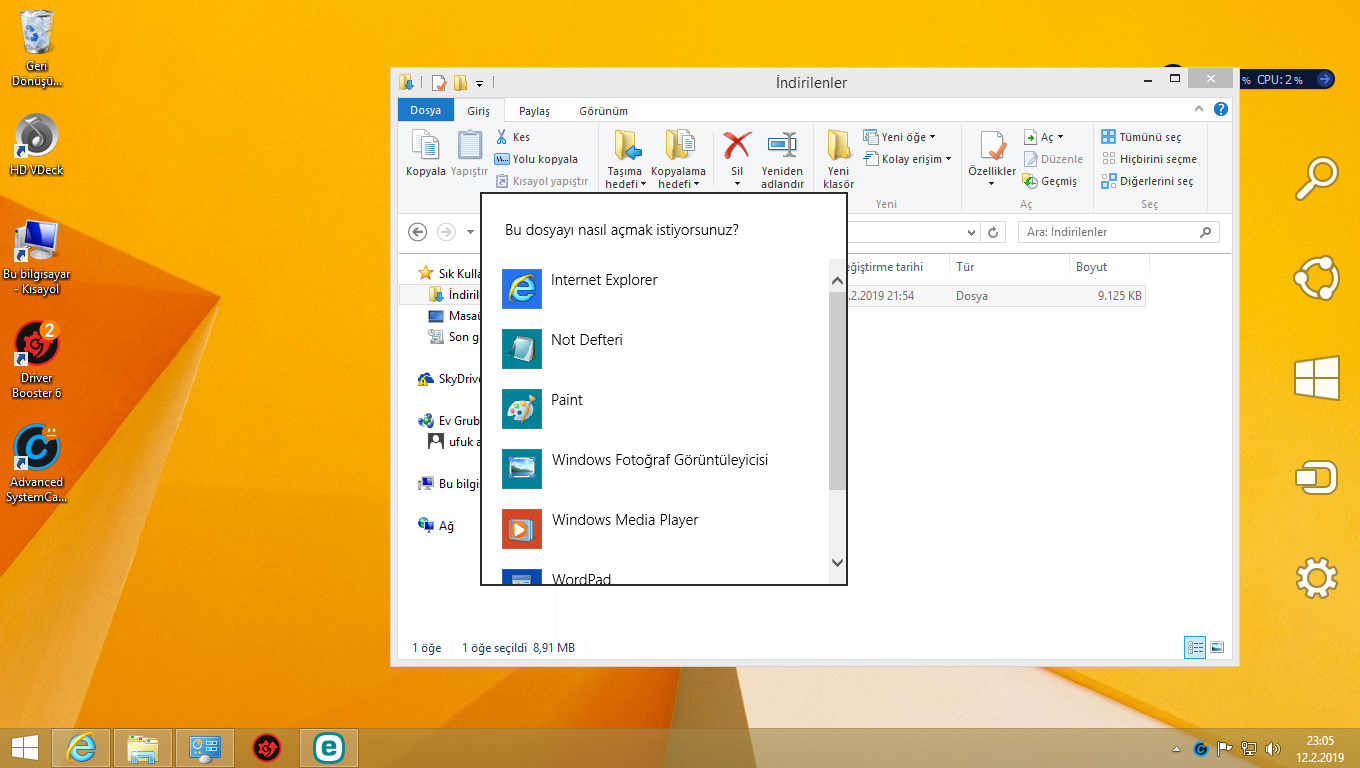Select Ağ in the navigation pane
This screenshot has width=1360, height=768.
pos(436,525)
